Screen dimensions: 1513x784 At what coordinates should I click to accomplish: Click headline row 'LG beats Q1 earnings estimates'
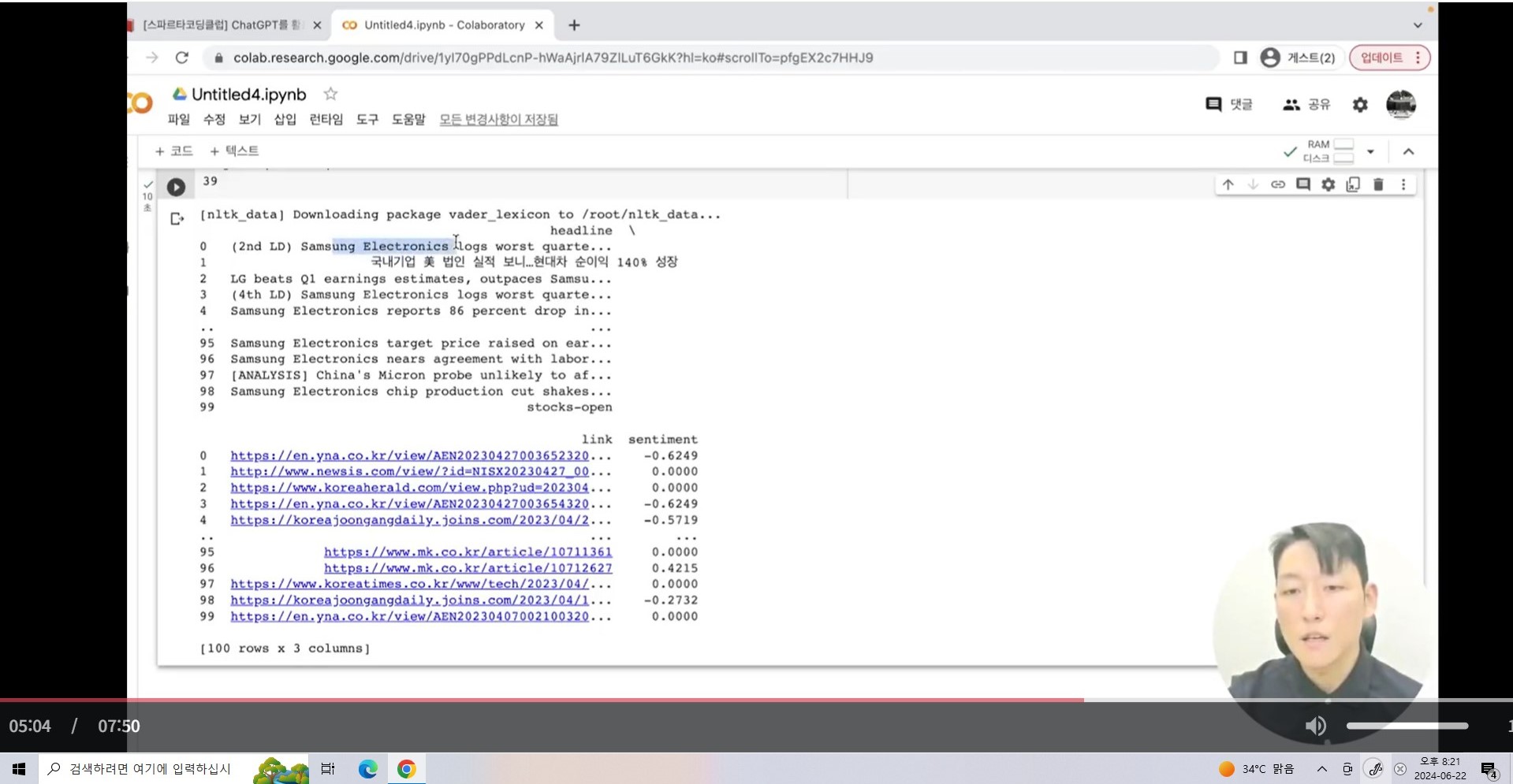[420, 279]
